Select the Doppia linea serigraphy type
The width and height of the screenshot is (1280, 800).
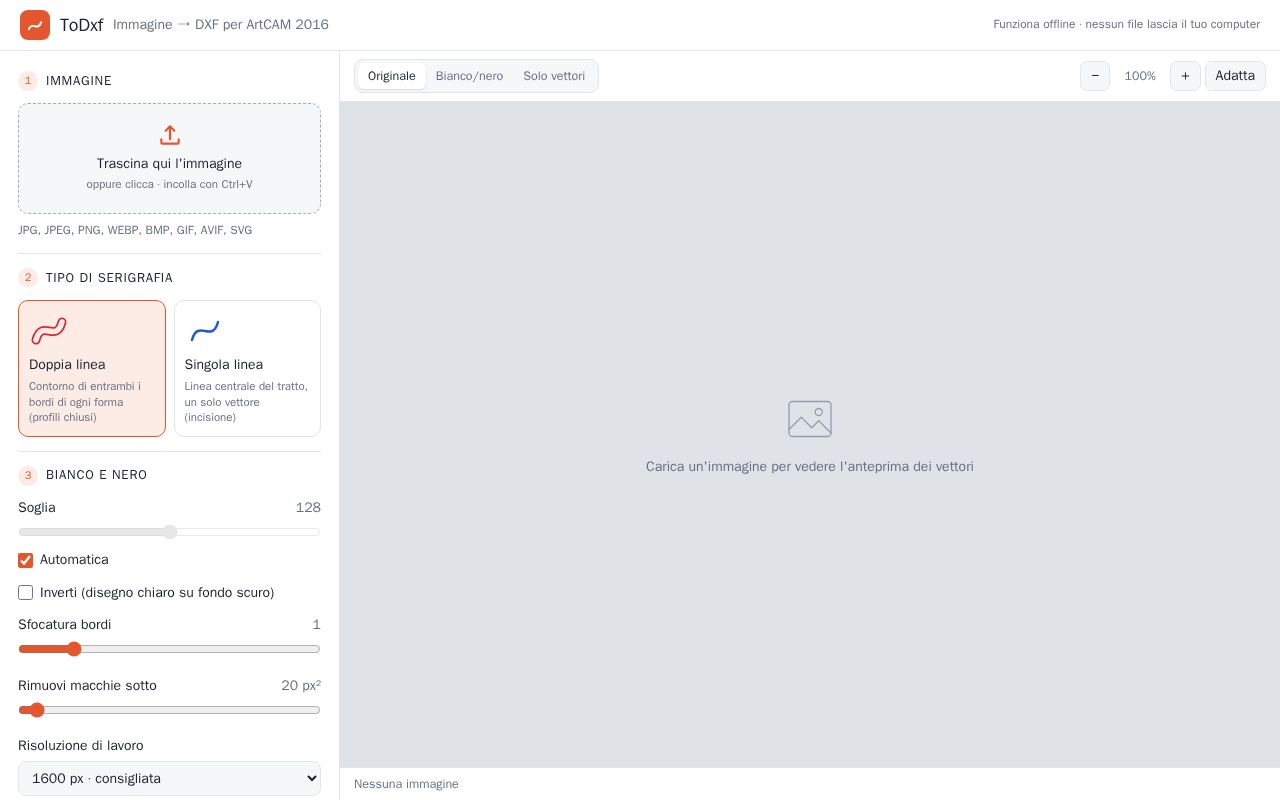(x=92, y=368)
